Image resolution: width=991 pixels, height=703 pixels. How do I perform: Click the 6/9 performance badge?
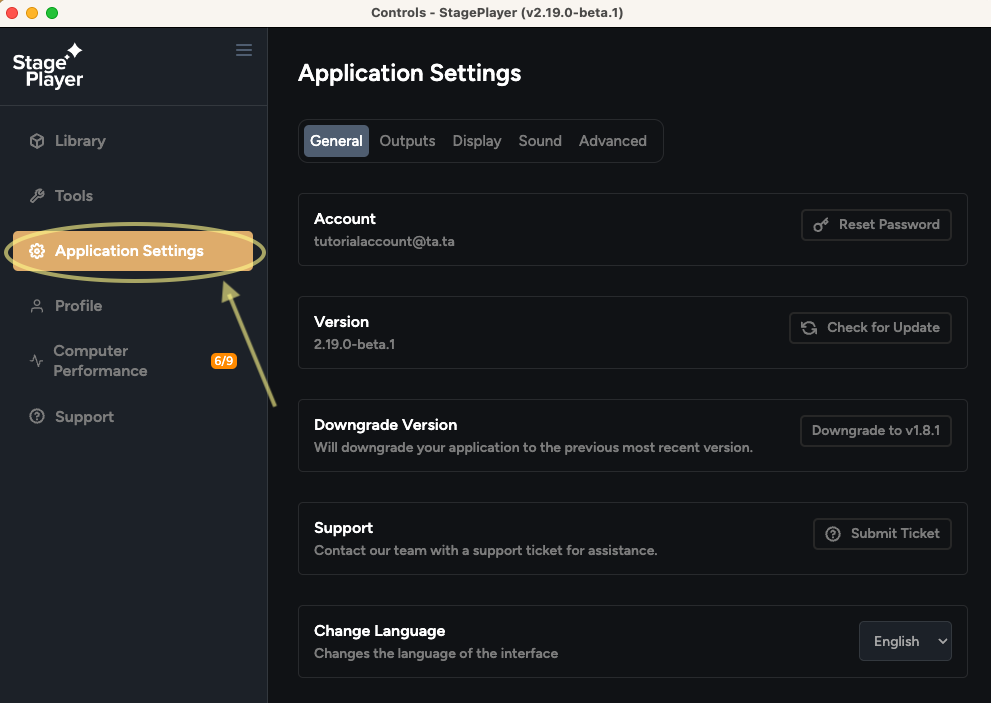click(x=224, y=361)
